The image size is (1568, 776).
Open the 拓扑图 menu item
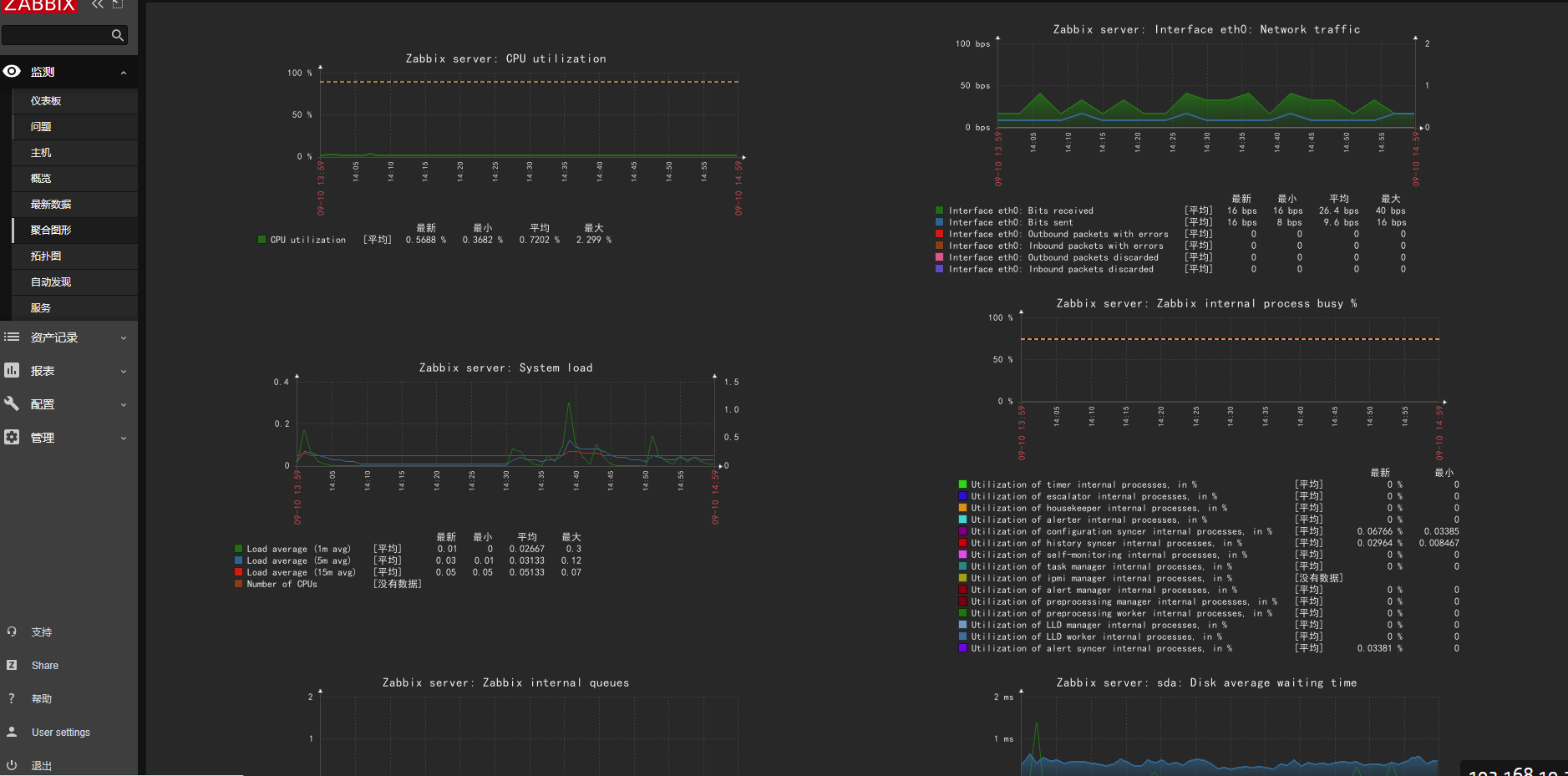75,256
